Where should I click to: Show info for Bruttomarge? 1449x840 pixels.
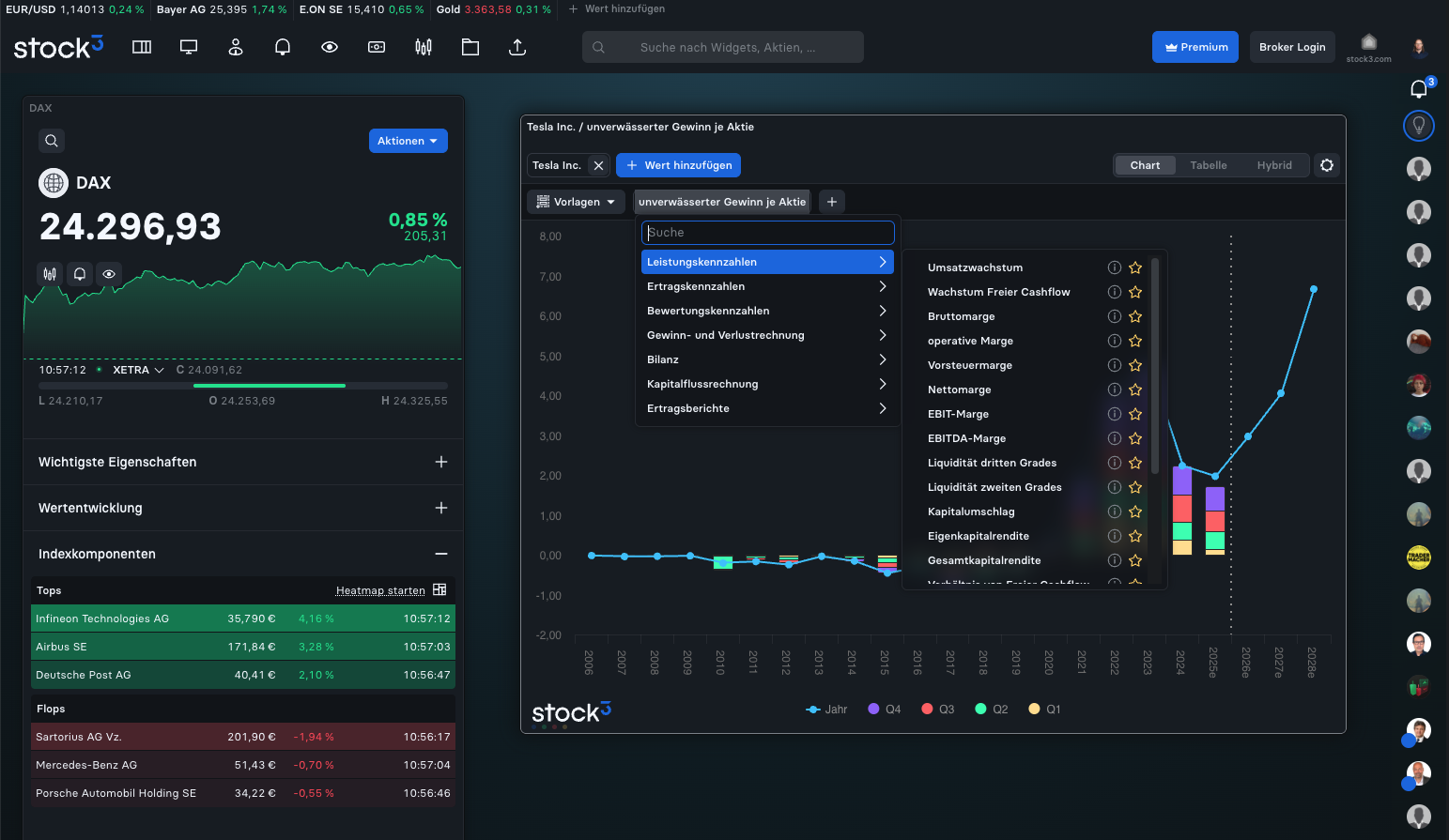1115,316
